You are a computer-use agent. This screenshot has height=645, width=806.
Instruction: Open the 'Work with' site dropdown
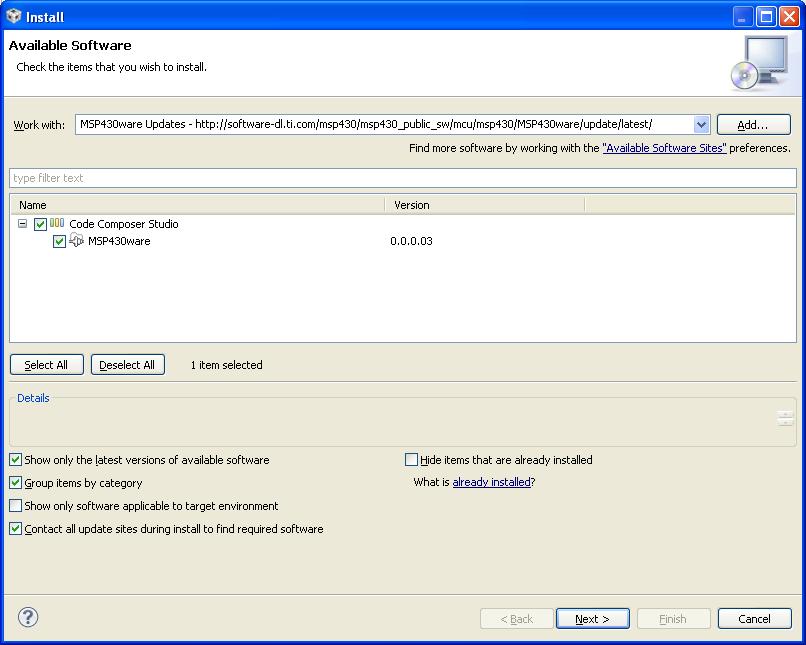pos(700,124)
